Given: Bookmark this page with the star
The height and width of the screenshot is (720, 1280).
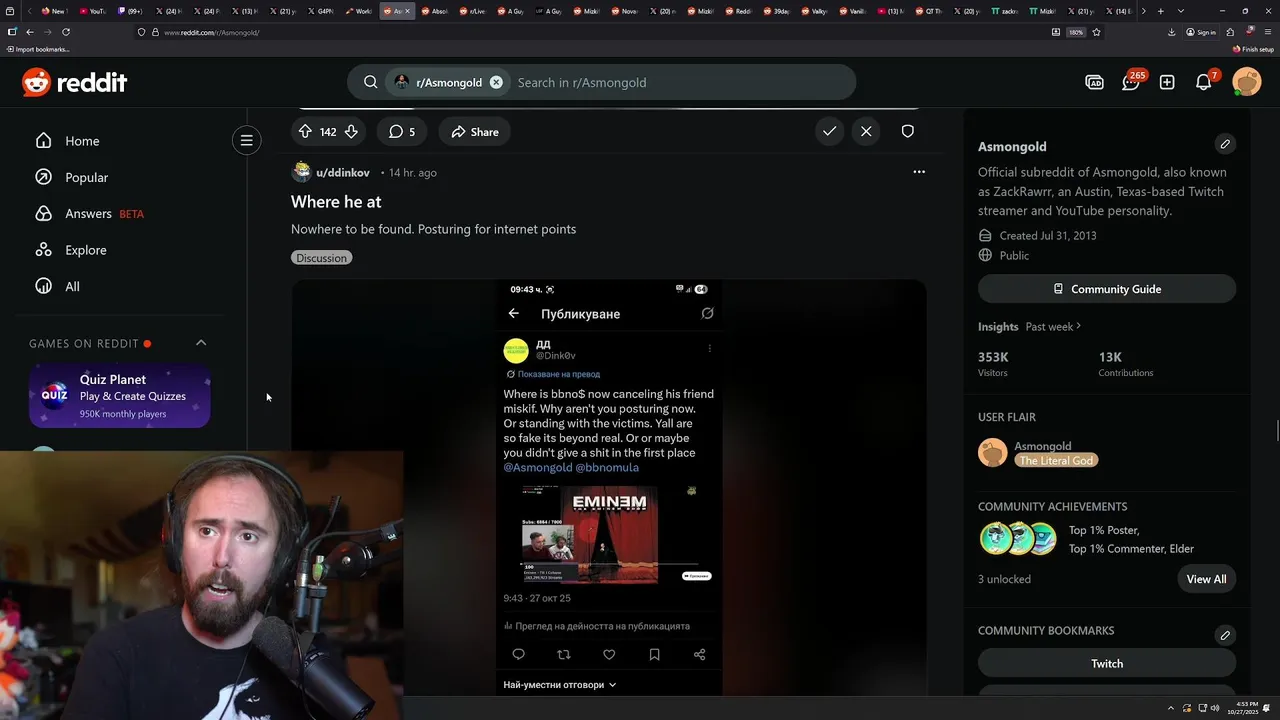Looking at the screenshot, I should click(x=1096, y=32).
